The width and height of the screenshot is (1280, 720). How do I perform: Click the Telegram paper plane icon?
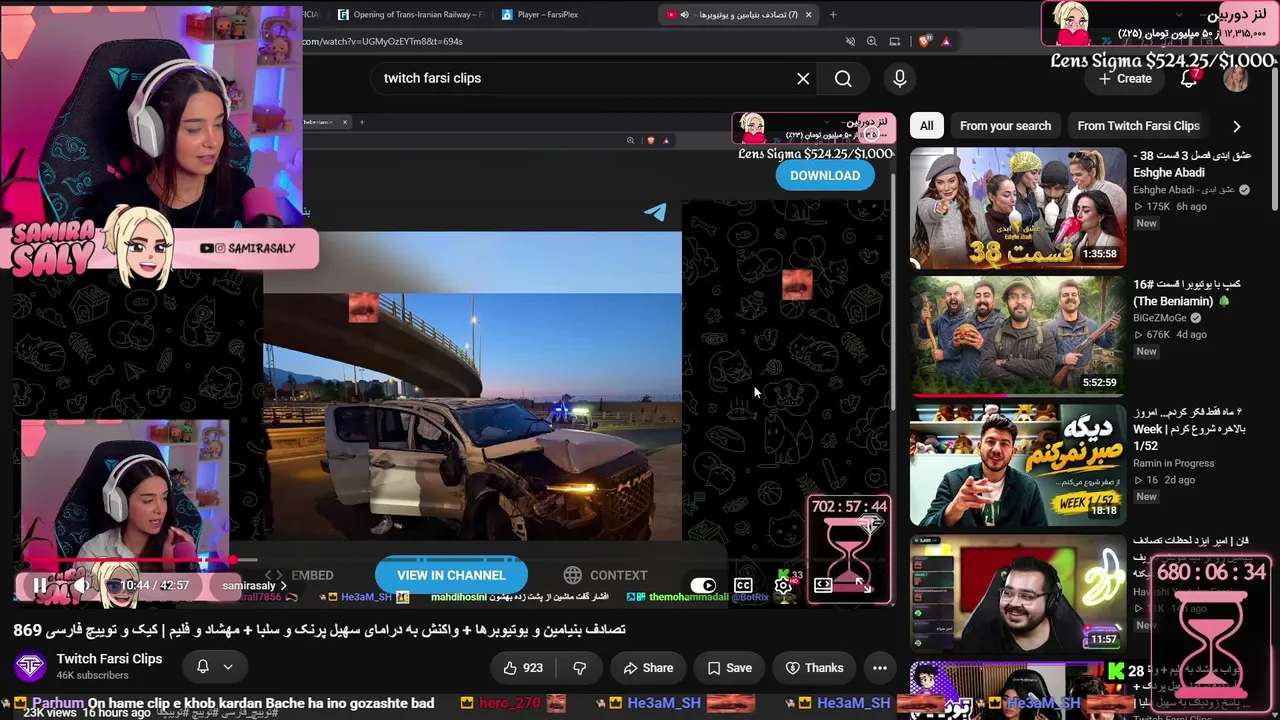click(x=655, y=211)
